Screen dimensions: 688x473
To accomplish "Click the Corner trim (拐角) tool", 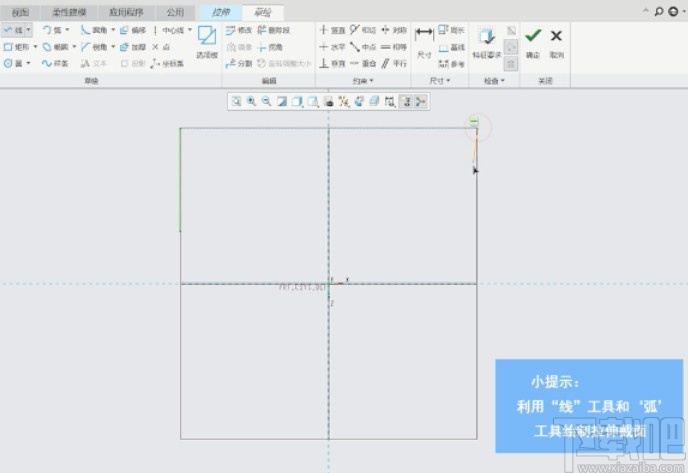I will 270,47.
